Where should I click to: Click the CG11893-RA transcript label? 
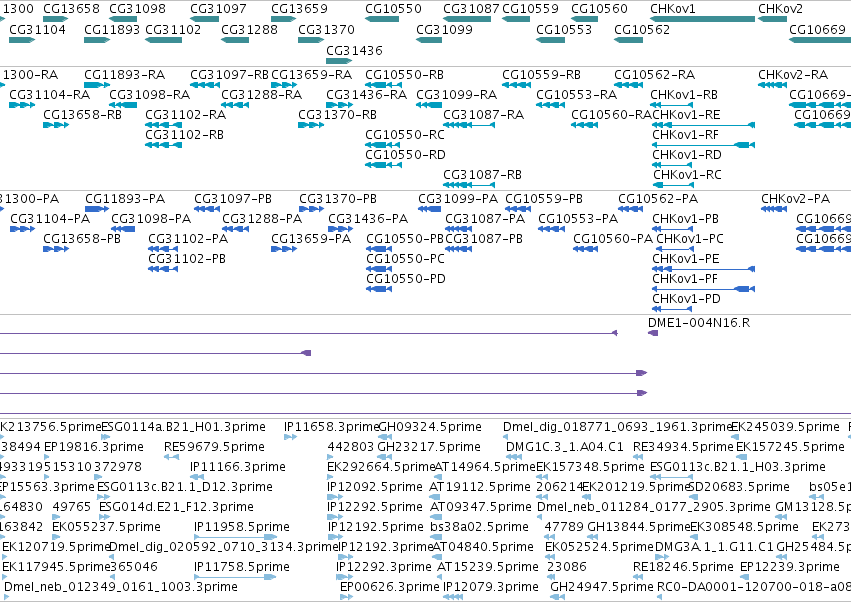pos(124,74)
